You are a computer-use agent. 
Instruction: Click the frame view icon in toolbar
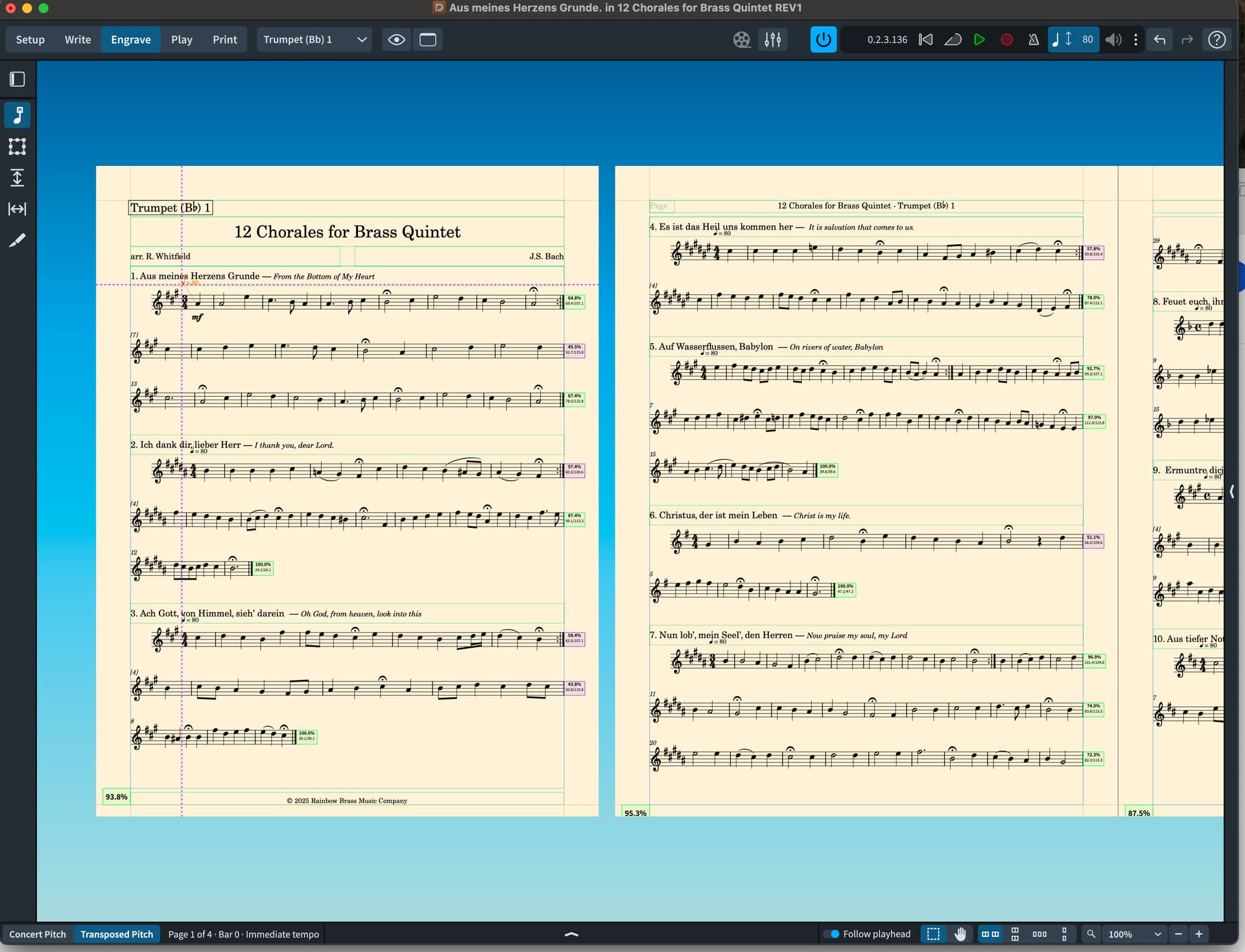click(428, 40)
